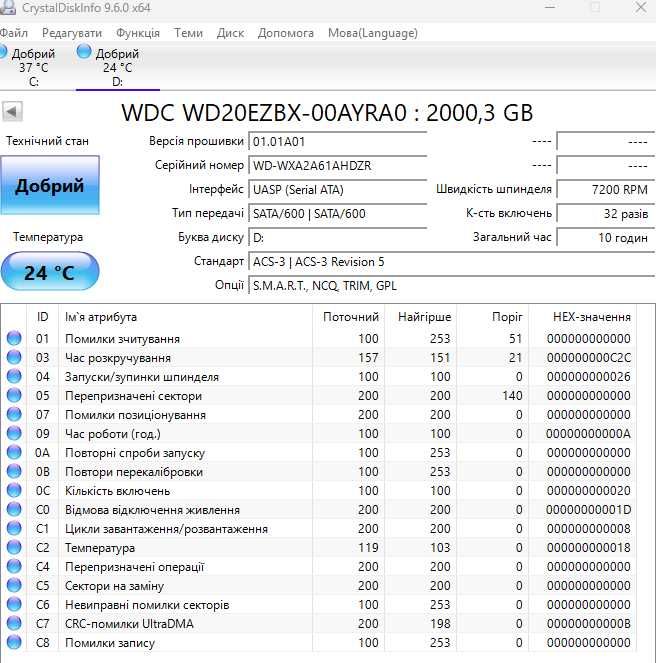Click HEX value 000000000C2C

(x=588, y=358)
